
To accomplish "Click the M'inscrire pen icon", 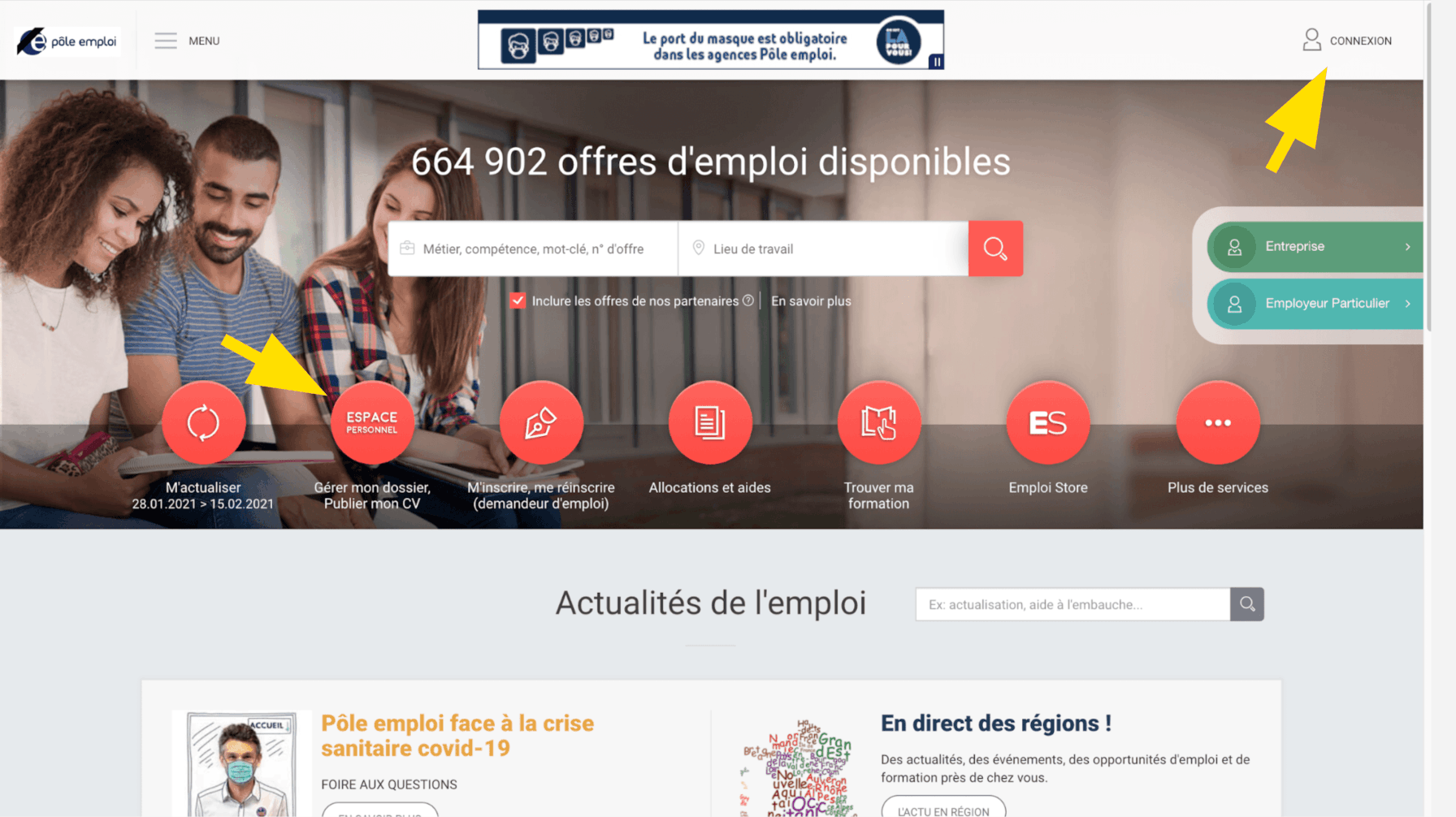I will coord(541,422).
